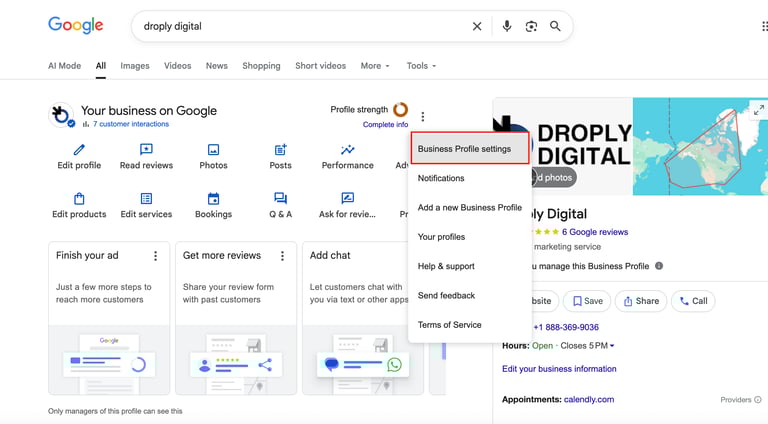Switch to the Images tab
This screenshot has width=768, height=424.
click(x=135, y=66)
